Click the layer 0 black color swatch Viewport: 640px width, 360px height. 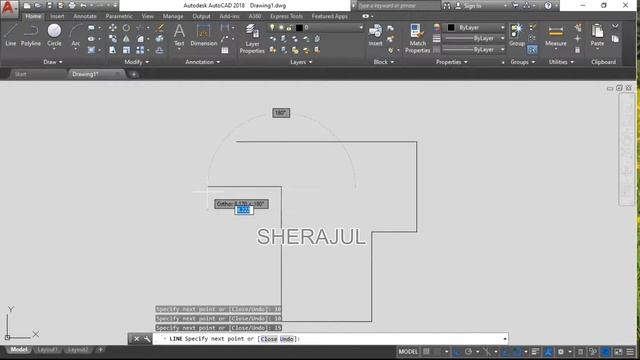299,27
